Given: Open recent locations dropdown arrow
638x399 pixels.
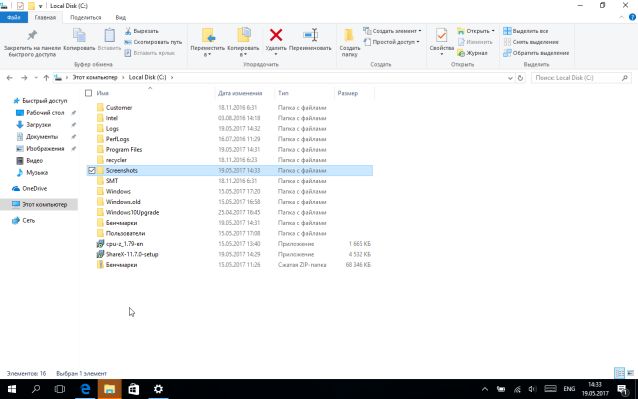Looking at the screenshot, I should pos(36,78).
